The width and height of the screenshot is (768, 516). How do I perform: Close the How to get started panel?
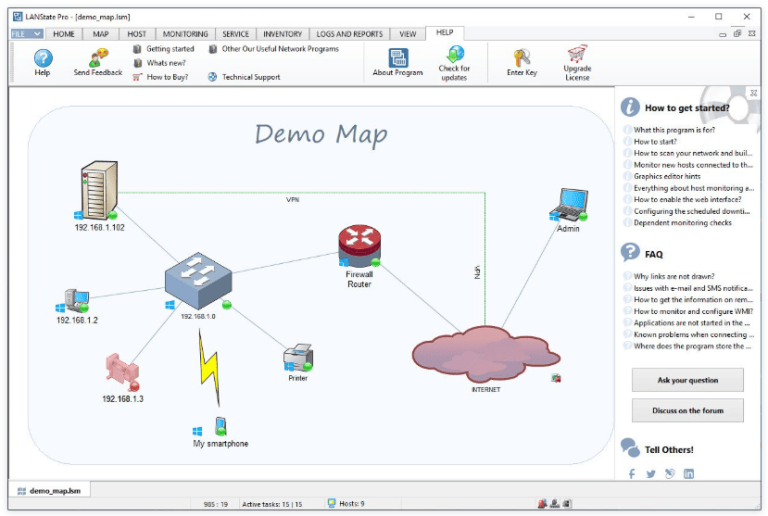pyautogui.click(x=753, y=93)
